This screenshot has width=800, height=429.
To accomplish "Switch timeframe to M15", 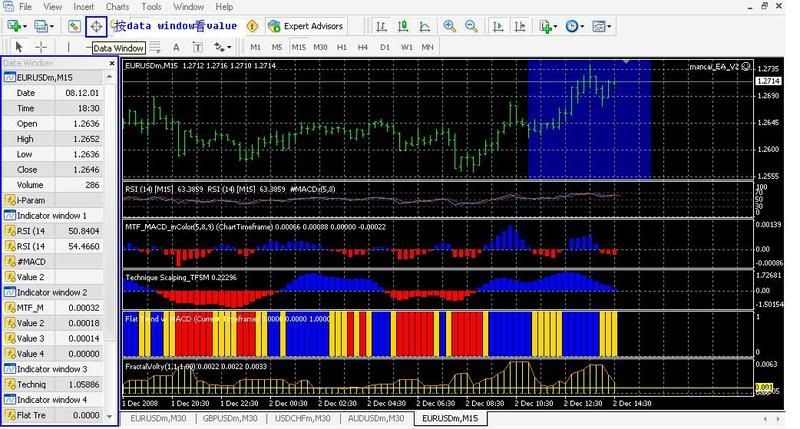I will 298,47.
